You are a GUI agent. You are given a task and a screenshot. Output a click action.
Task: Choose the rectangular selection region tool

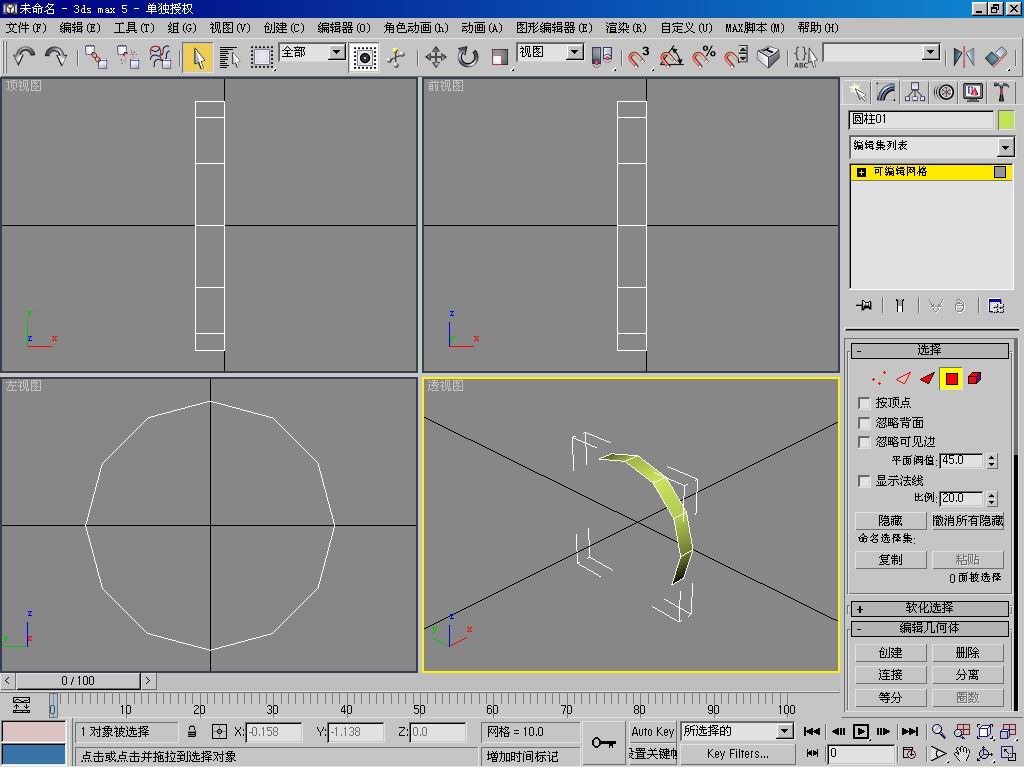tap(262, 57)
